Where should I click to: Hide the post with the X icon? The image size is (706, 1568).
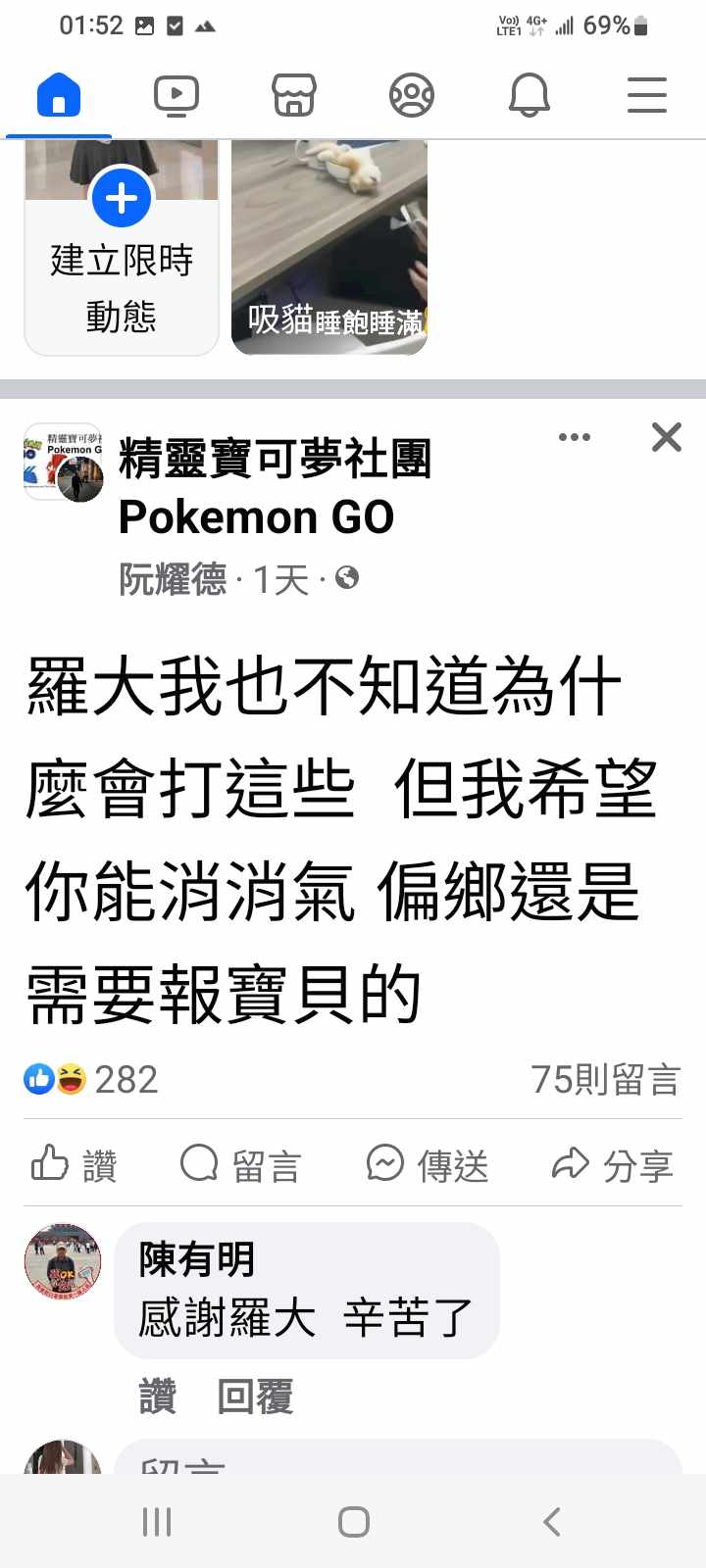[x=667, y=437]
